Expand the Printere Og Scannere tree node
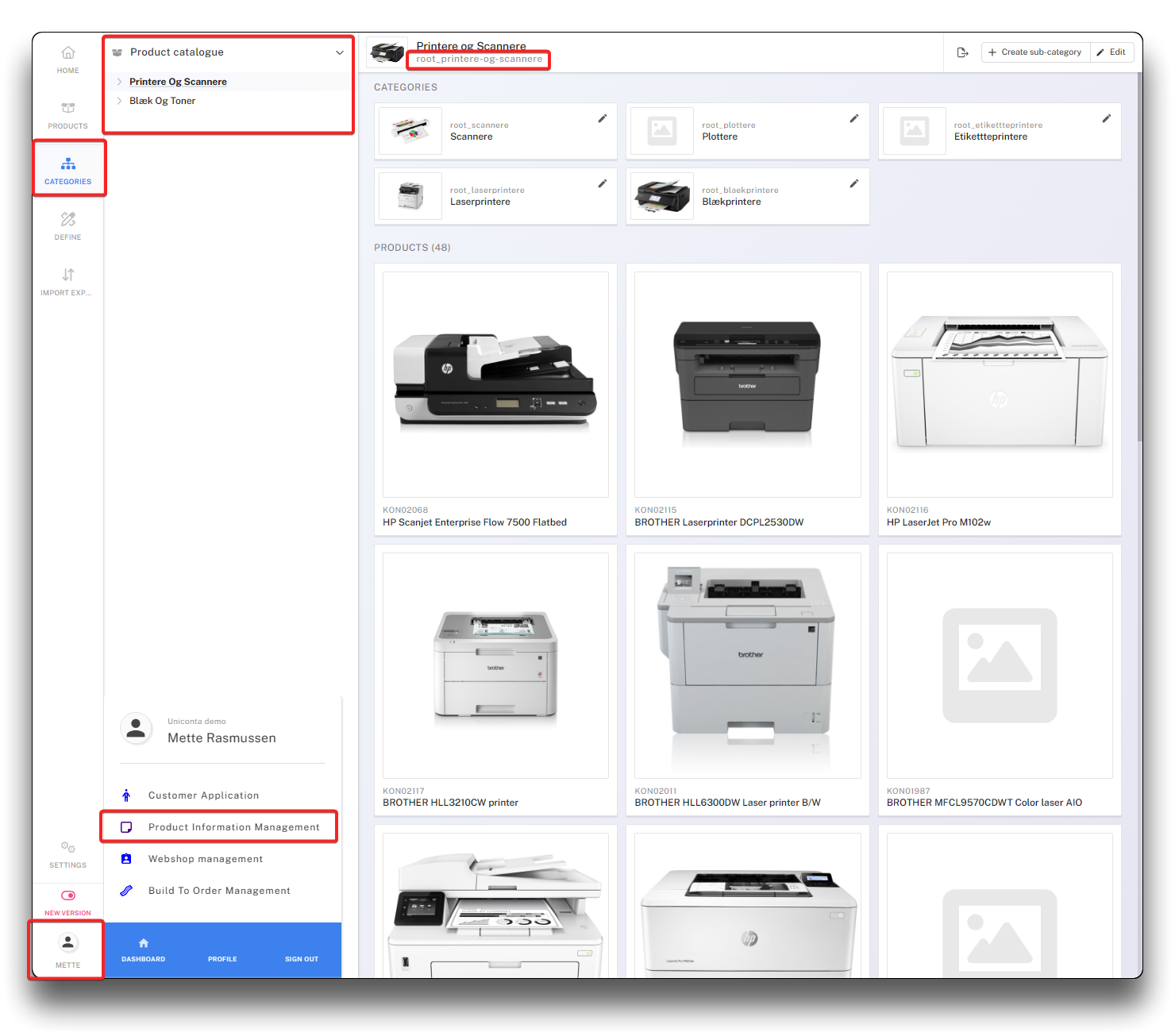 click(x=119, y=82)
